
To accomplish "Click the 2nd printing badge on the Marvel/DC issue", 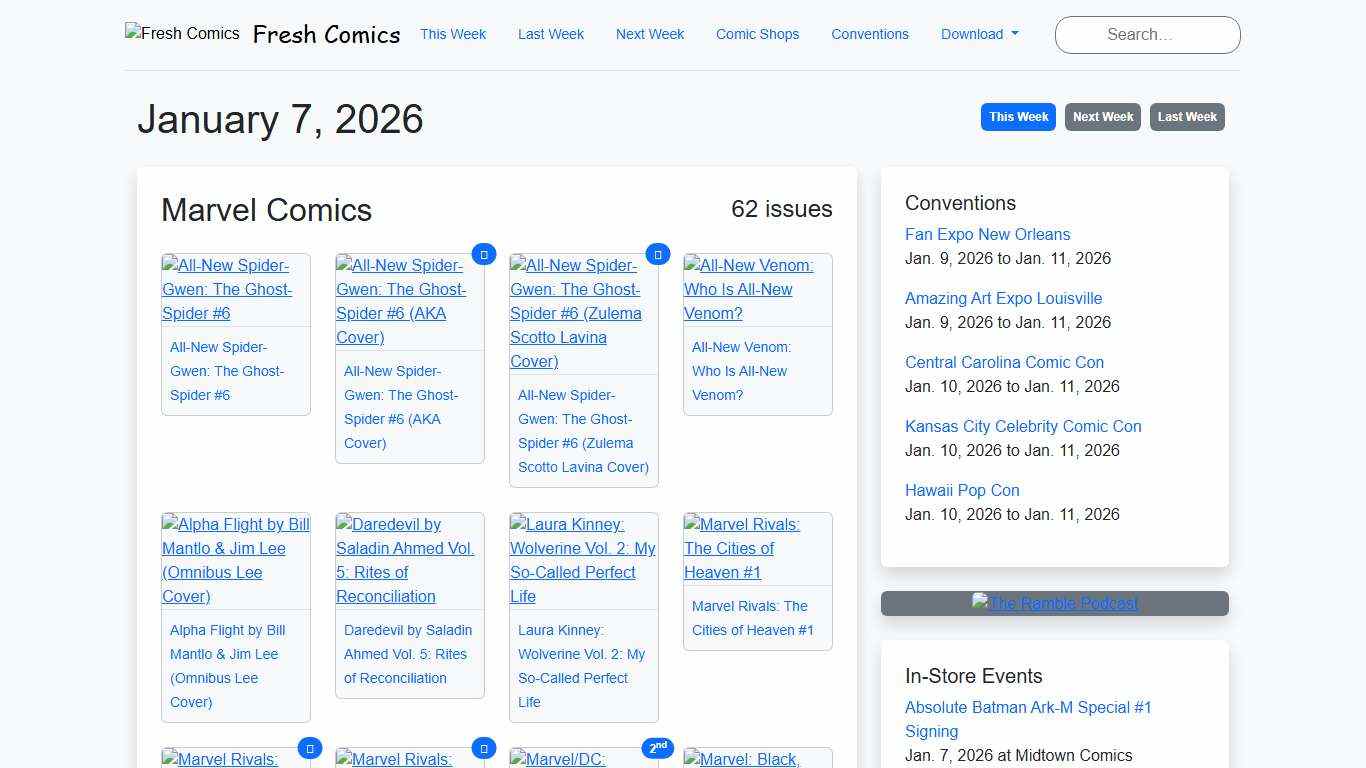I will pos(658,747).
